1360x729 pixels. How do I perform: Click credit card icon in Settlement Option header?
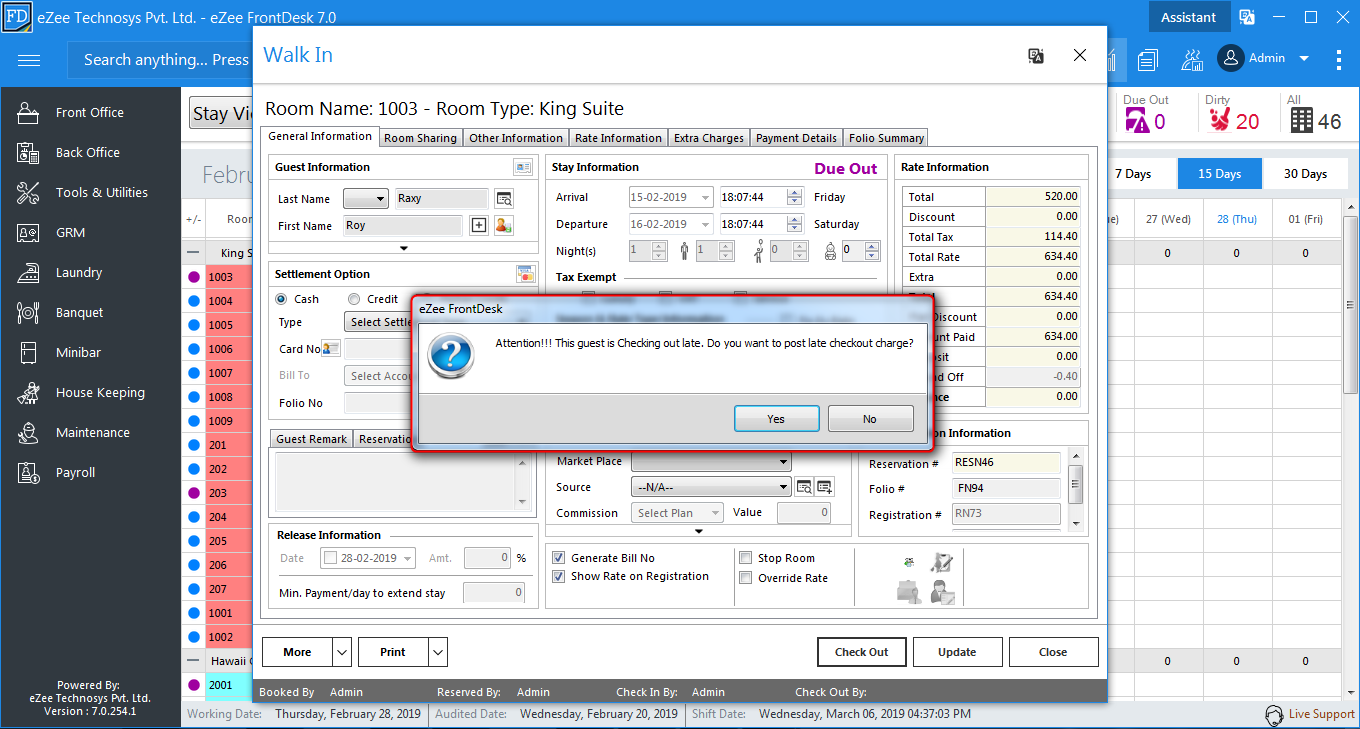click(526, 274)
